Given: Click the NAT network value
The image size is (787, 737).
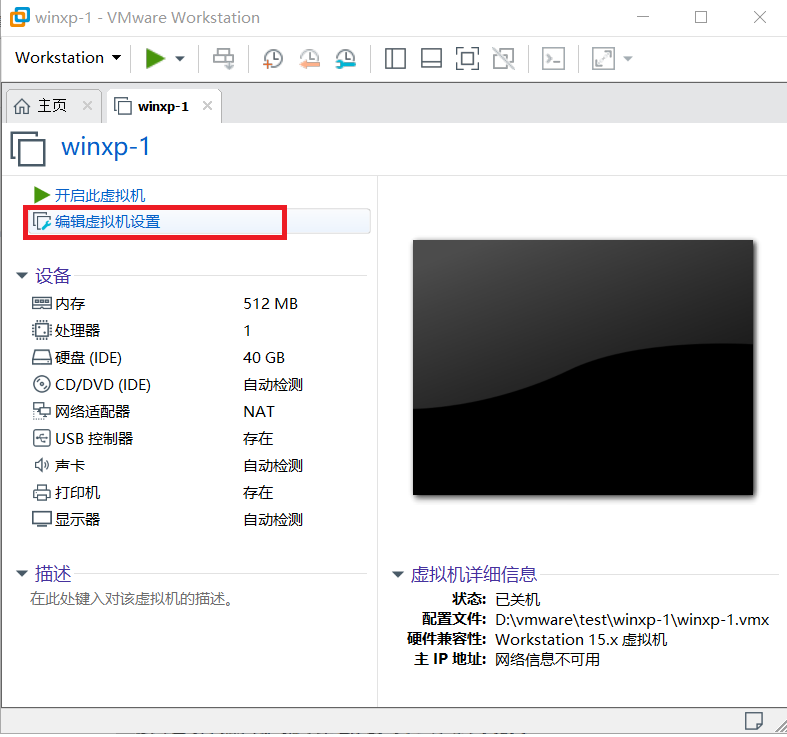Looking at the screenshot, I should tap(259, 412).
